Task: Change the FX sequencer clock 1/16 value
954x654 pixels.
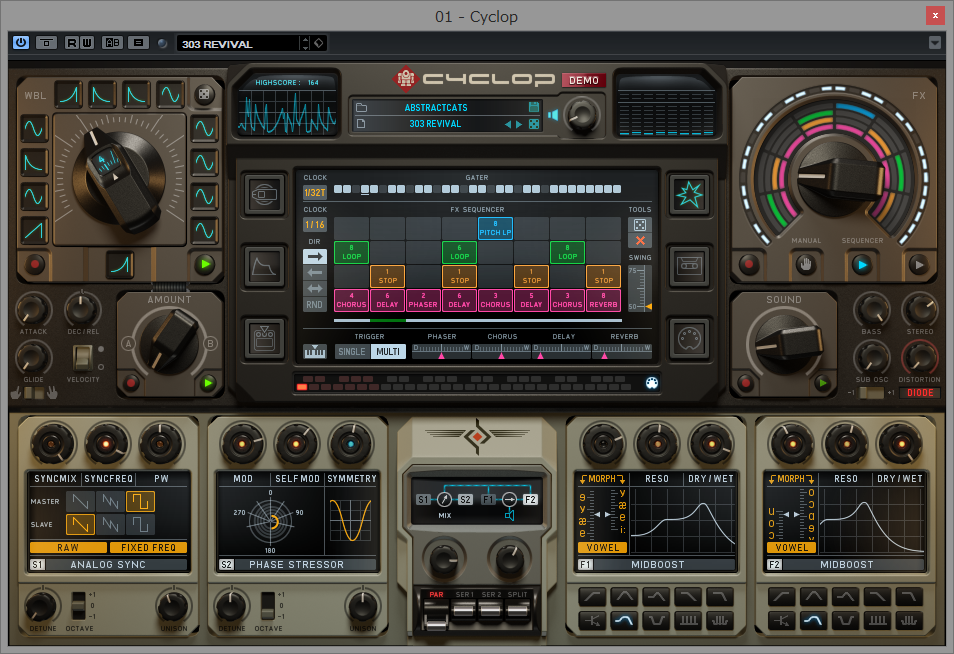Action: pos(315,224)
